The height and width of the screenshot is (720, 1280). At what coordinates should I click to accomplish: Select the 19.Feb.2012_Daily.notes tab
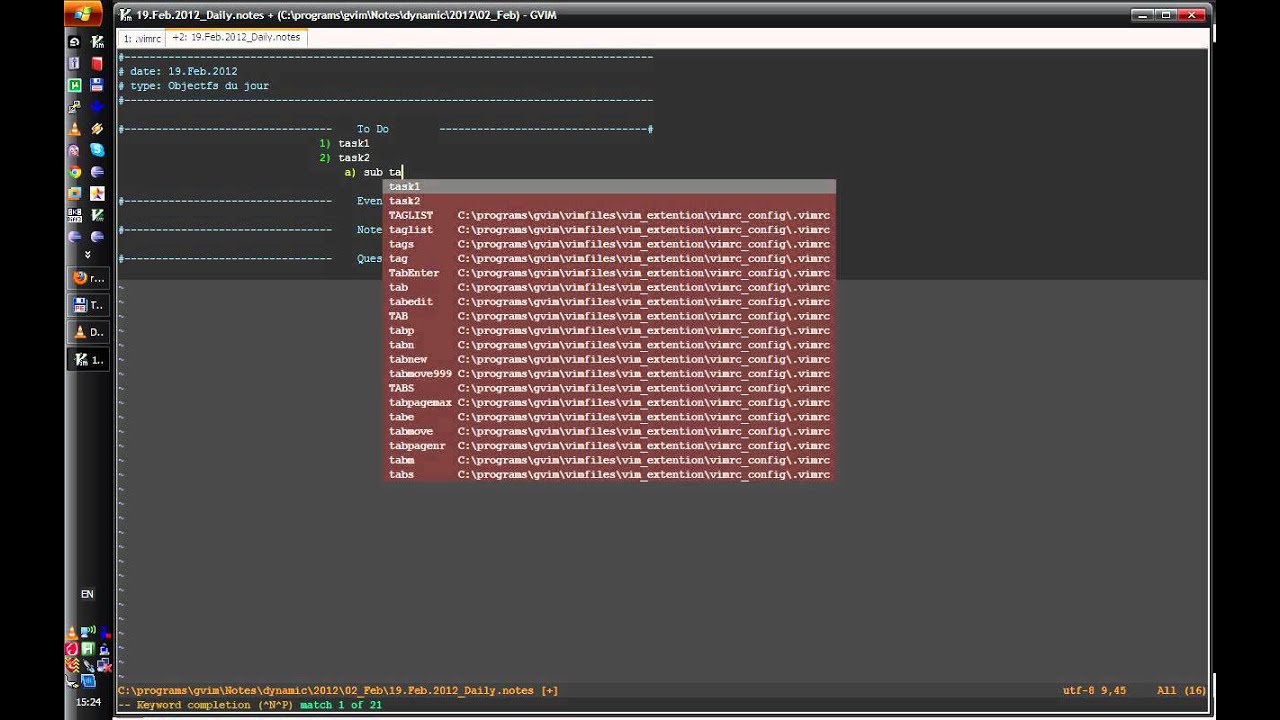click(236, 37)
